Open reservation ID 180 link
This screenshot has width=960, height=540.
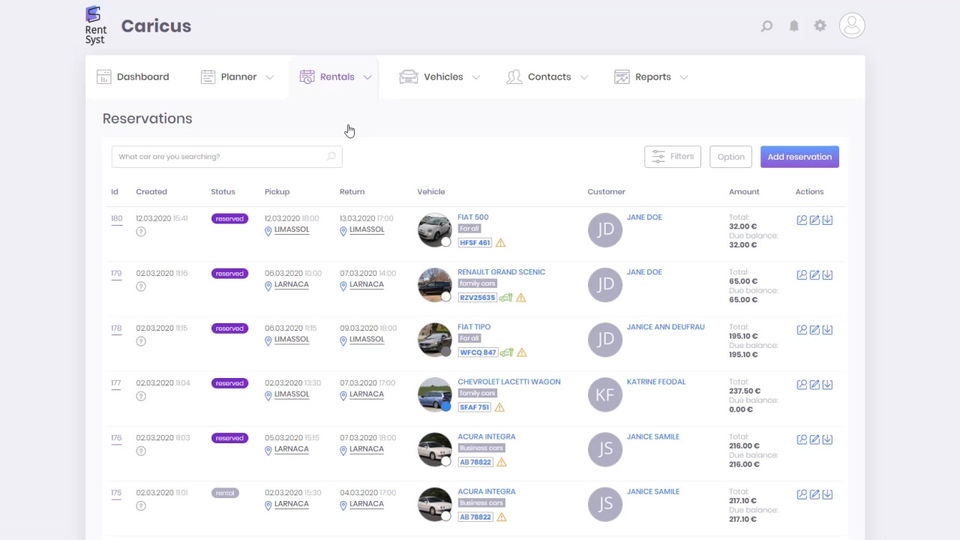116,219
